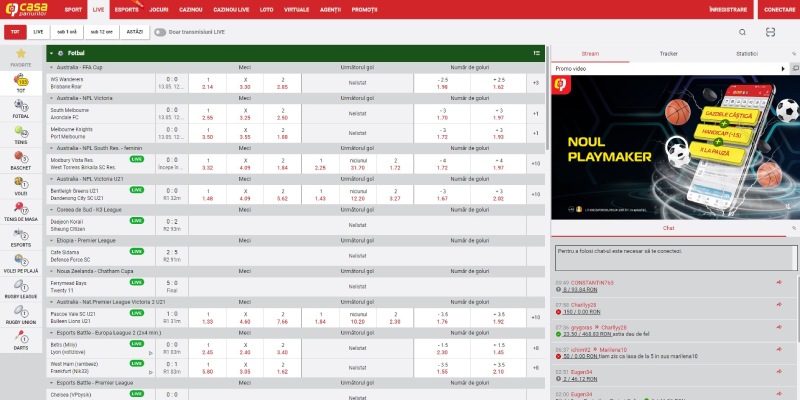Open CAZINOU in top navigation
The height and width of the screenshot is (400, 800).
pos(191,10)
